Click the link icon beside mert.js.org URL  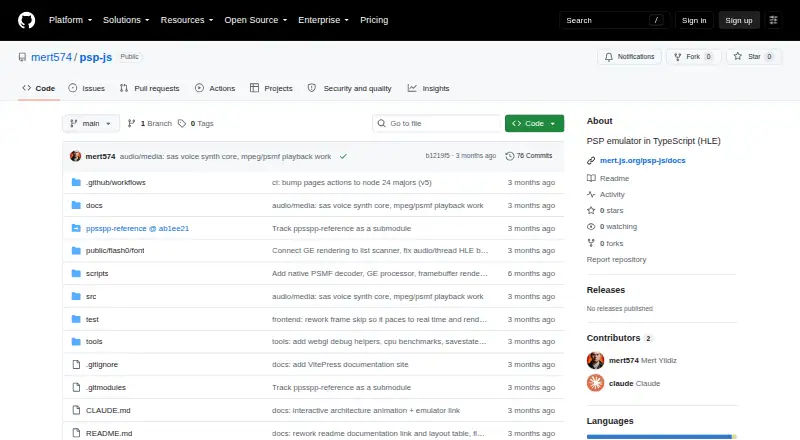[x=591, y=160]
